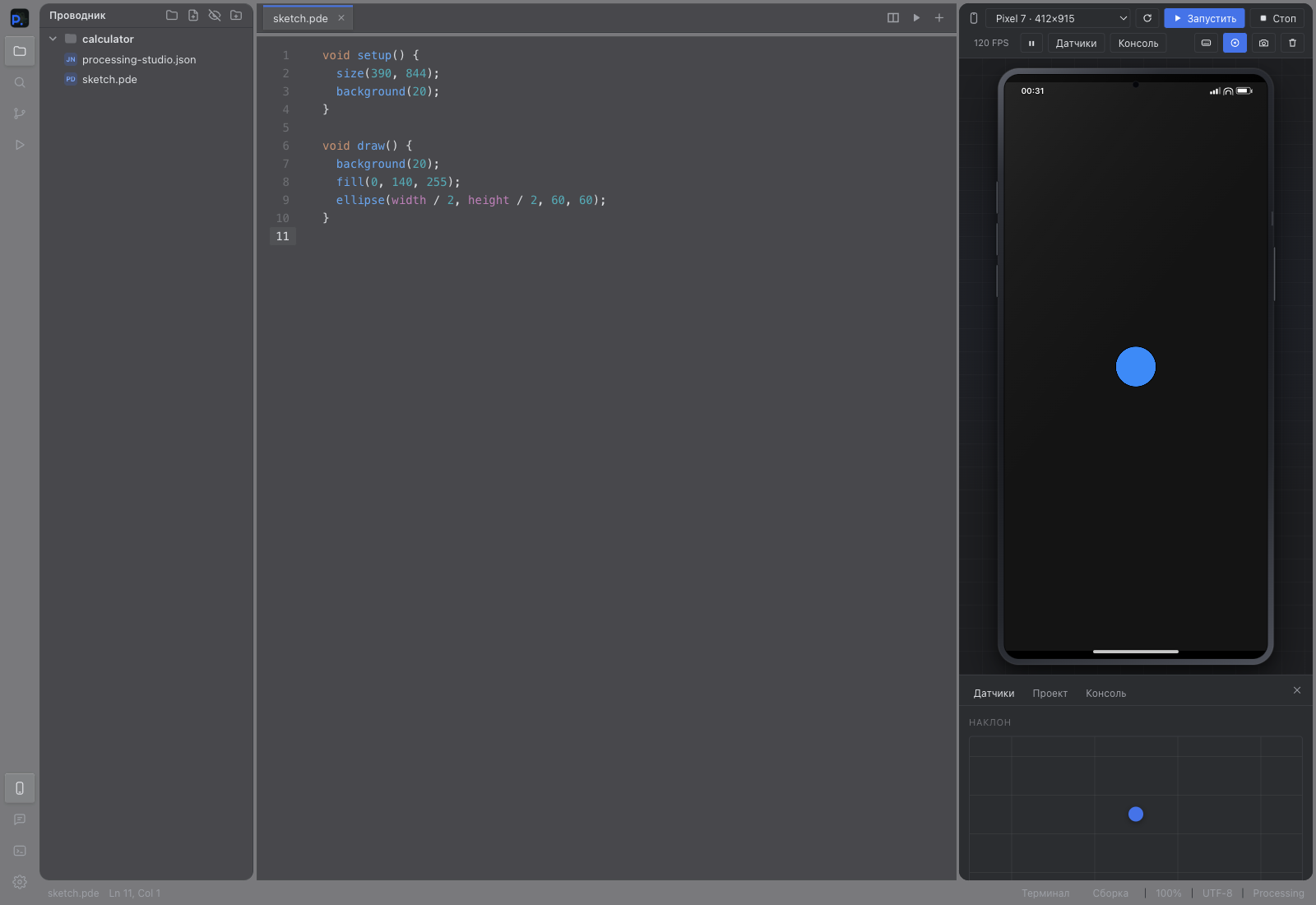Click the Консоль button in the preview toolbar
1316x905 pixels.
[1138, 43]
